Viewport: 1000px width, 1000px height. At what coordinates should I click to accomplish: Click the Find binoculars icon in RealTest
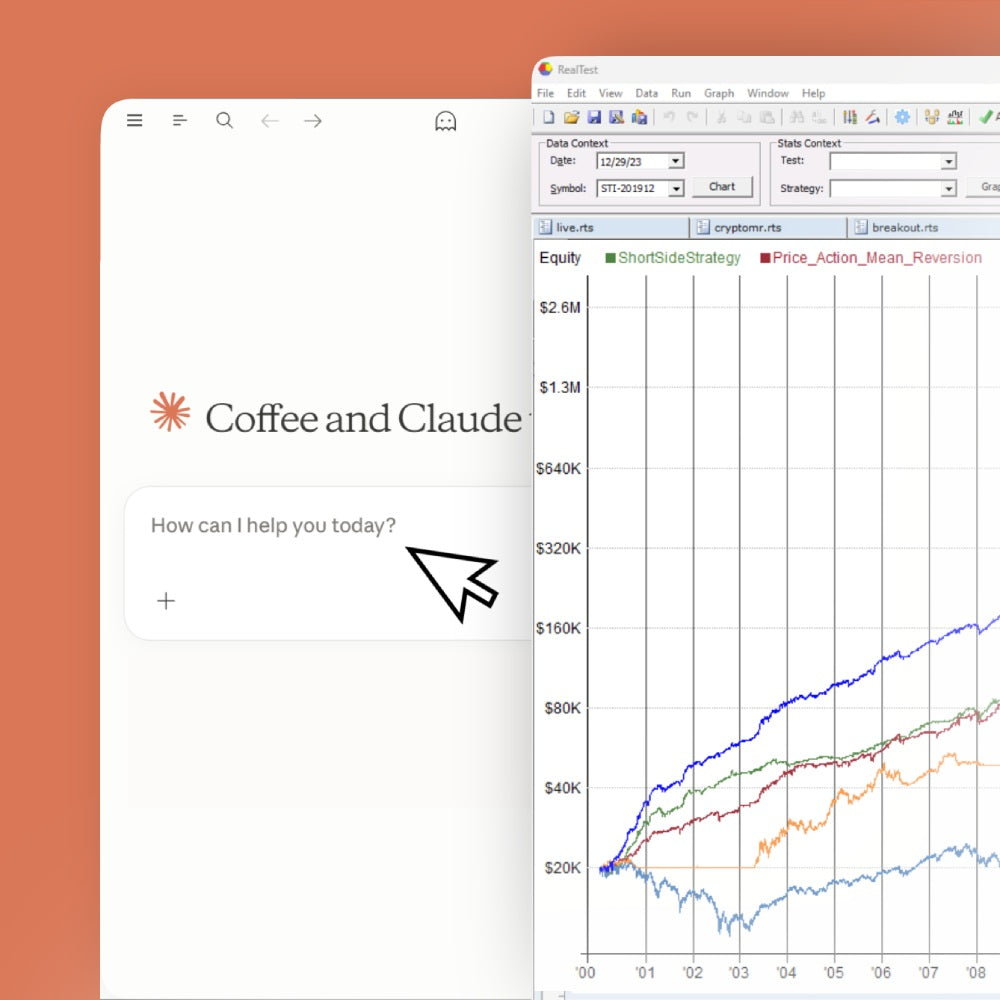click(x=797, y=117)
